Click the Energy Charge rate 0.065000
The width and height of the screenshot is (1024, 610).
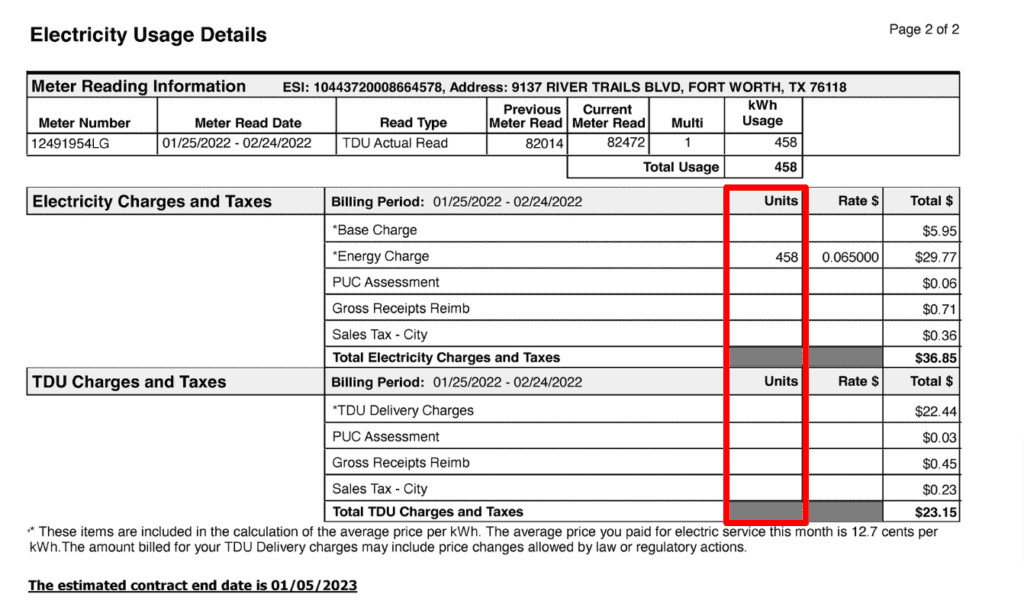[850, 257]
